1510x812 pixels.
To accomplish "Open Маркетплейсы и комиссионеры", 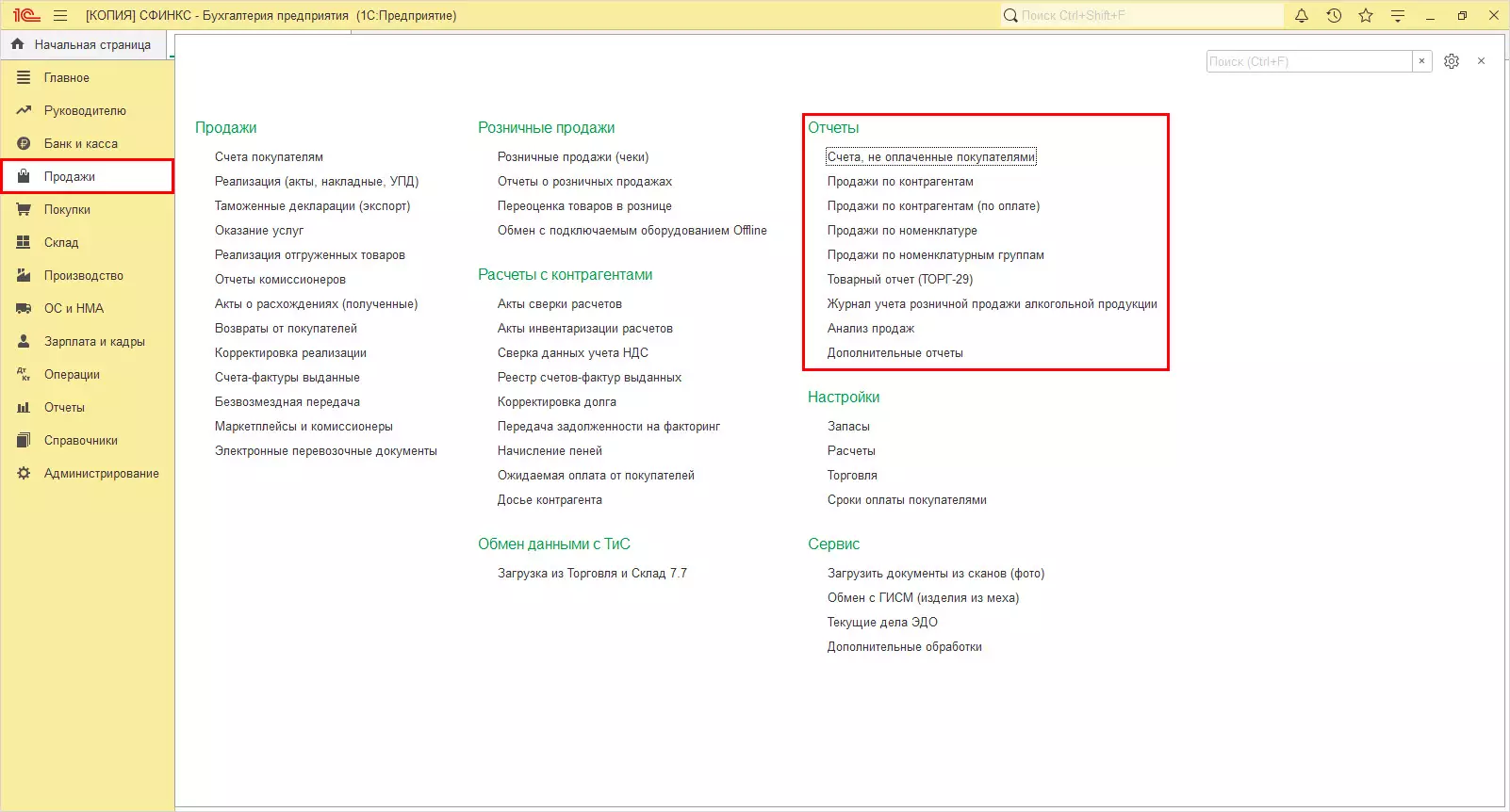I will point(304,426).
